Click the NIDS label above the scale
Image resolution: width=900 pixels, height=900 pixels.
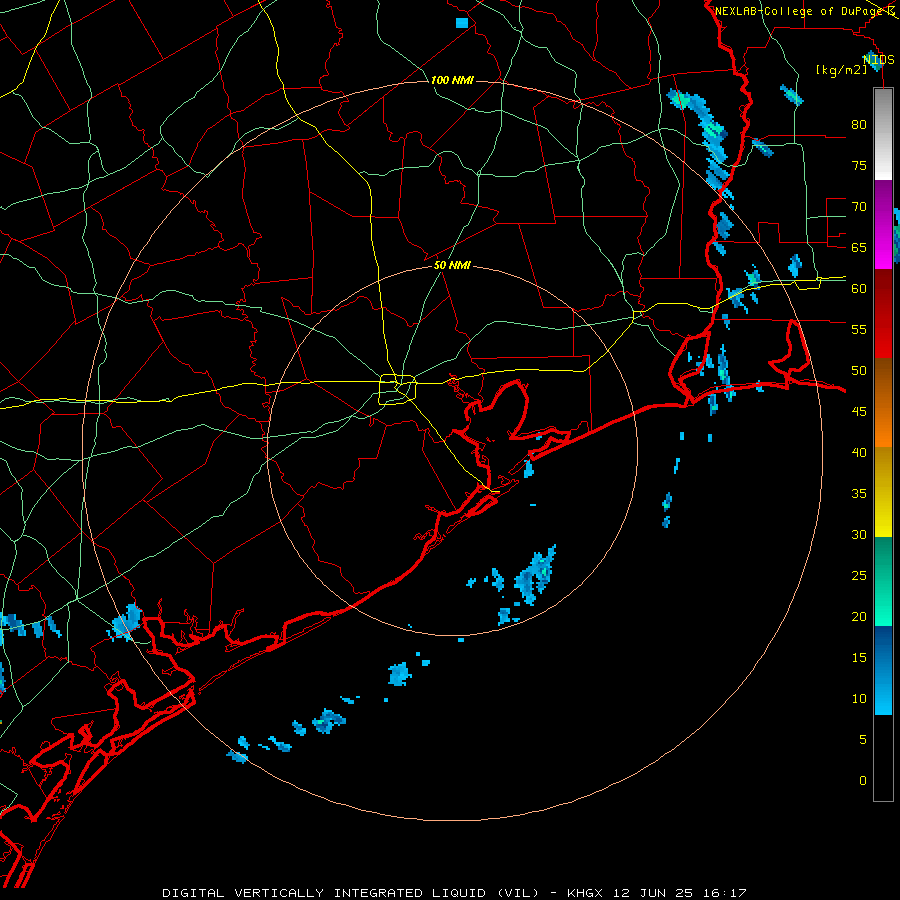pyautogui.click(x=879, y=59)
